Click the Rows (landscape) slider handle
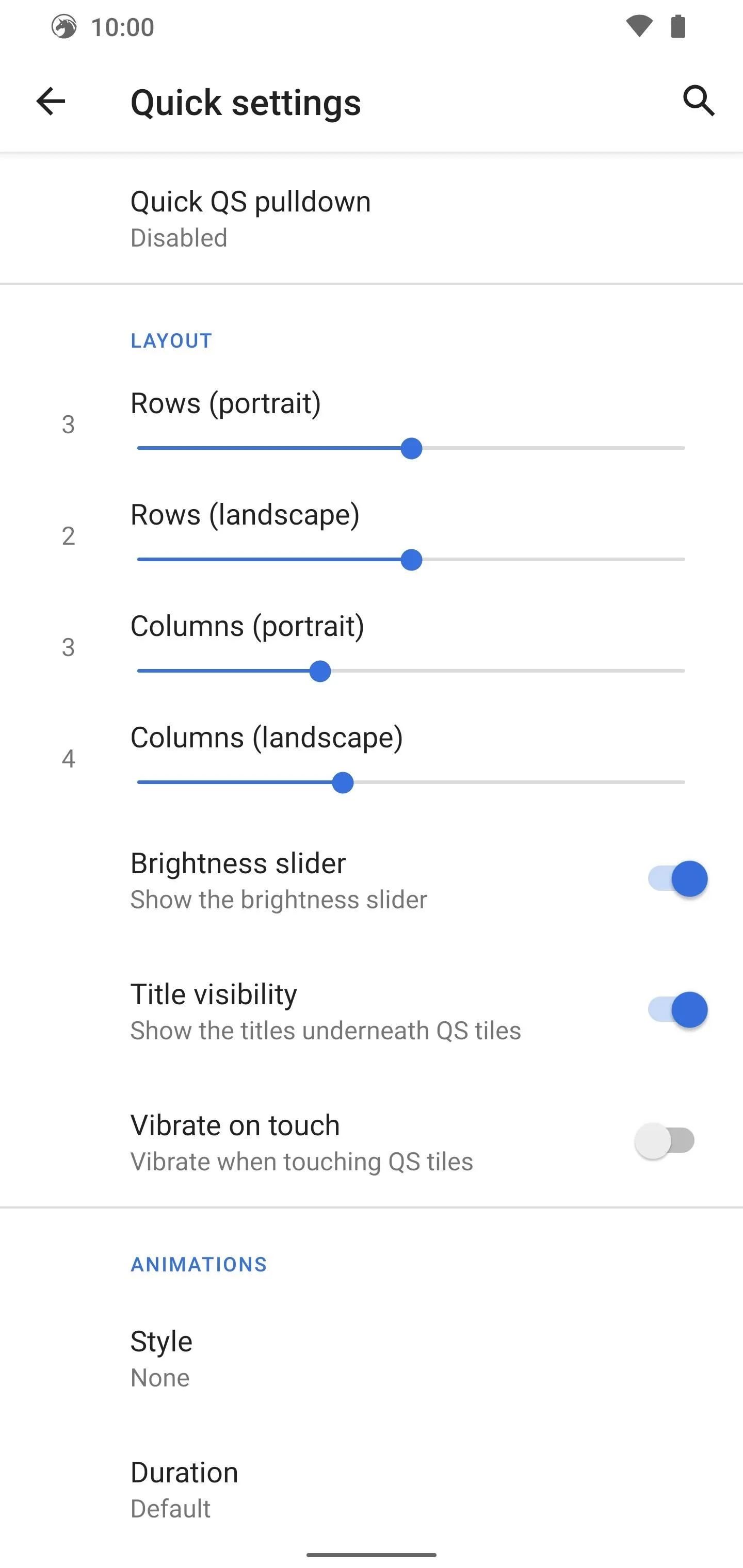Viewport: 743px width, 1568px height. 412,560
